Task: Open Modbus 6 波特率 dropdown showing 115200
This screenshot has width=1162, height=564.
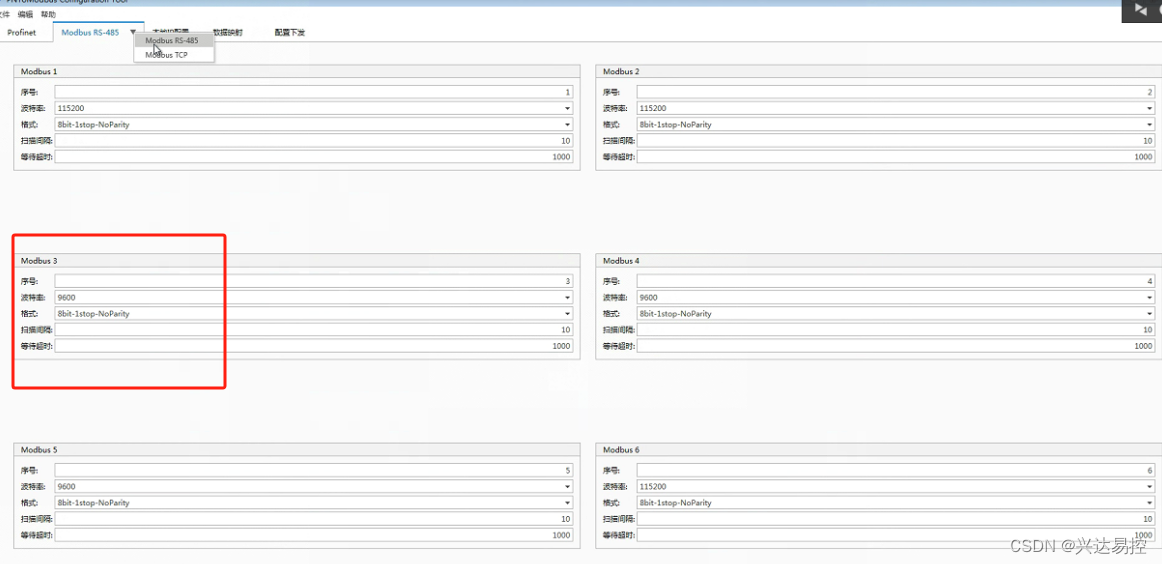Action: [895, 486]
